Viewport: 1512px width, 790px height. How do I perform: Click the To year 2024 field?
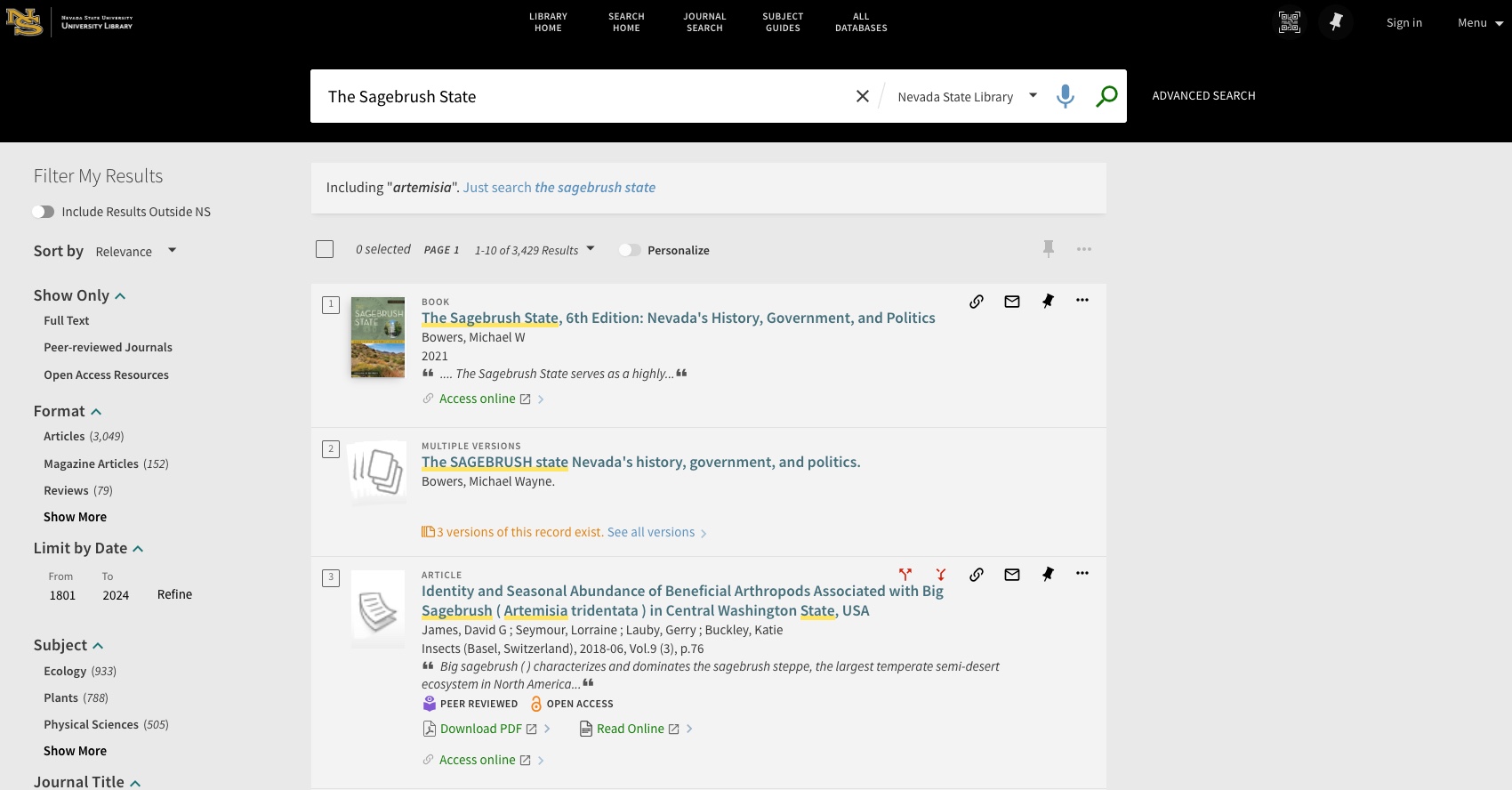coord(116,595)
